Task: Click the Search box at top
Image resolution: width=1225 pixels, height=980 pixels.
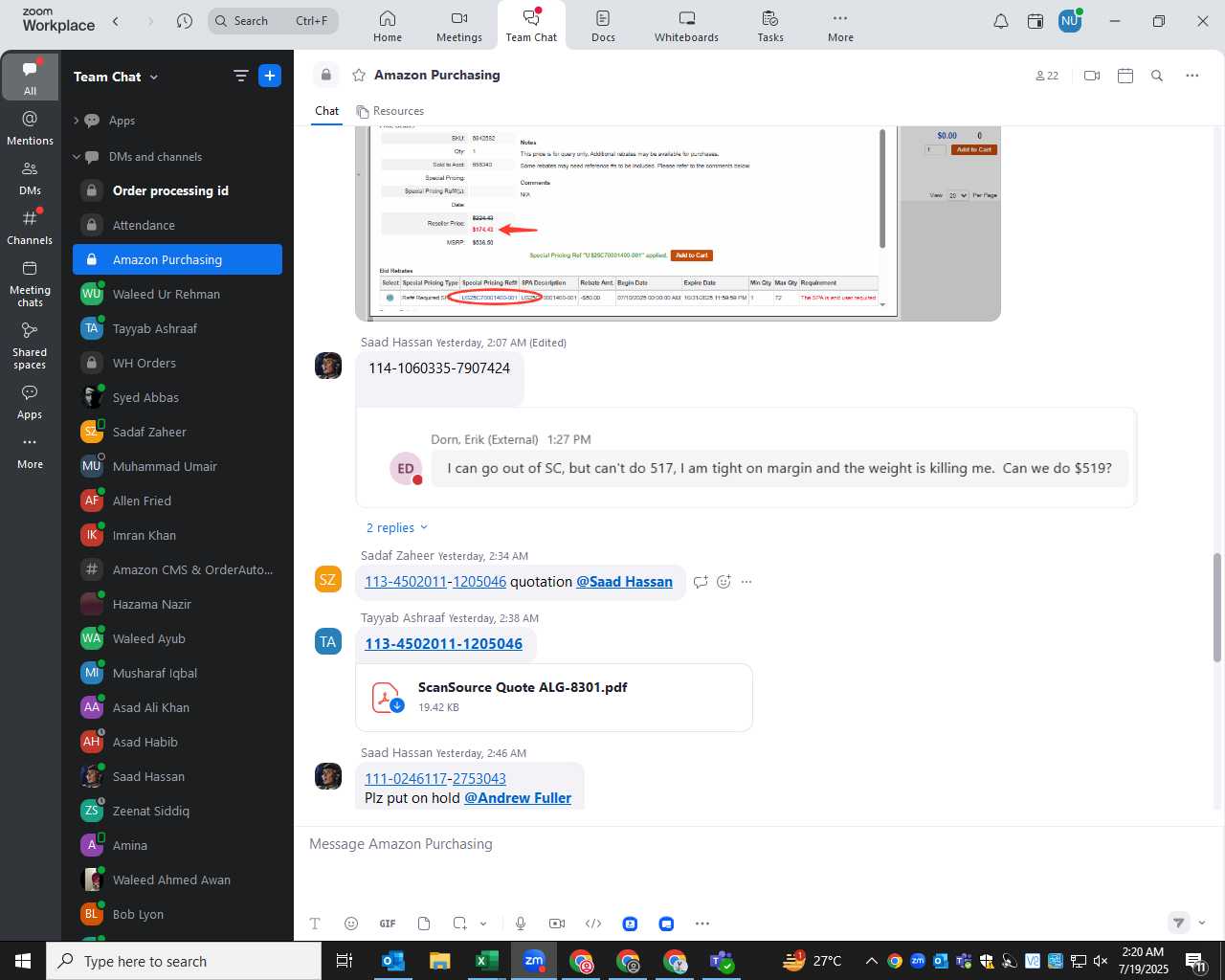Action: point(273,21)
